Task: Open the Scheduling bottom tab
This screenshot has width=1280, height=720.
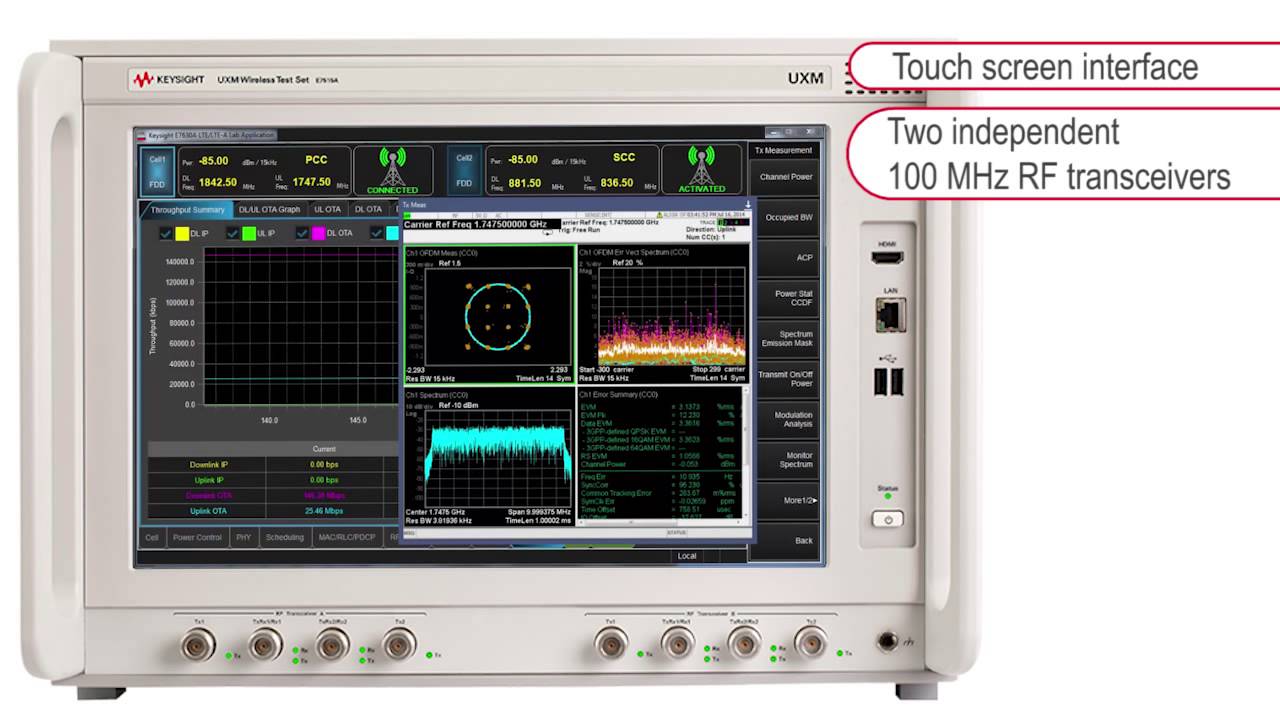Action: pos(284,537)
